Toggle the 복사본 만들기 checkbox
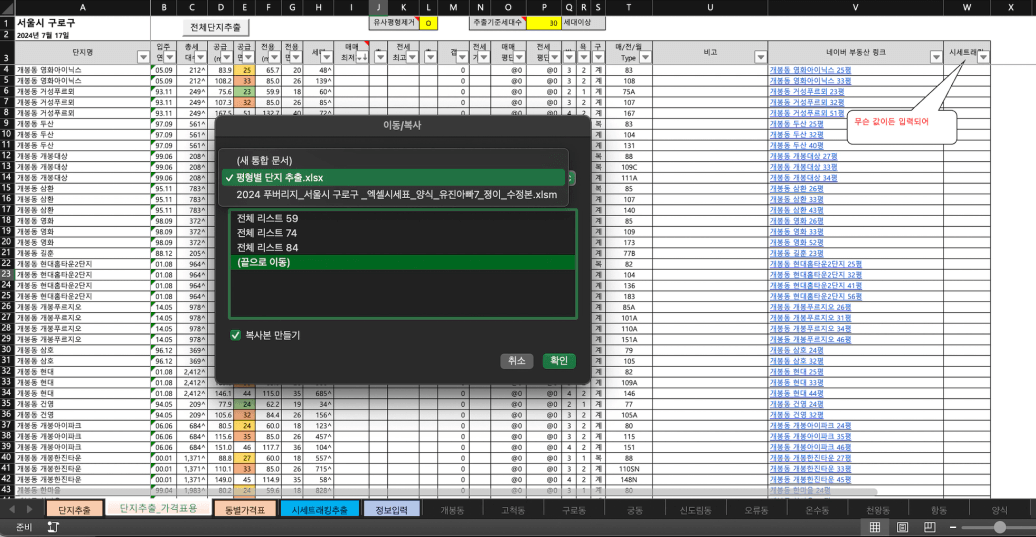The width and height of the screenshot is (1036, 537). [x=236, y=335]
